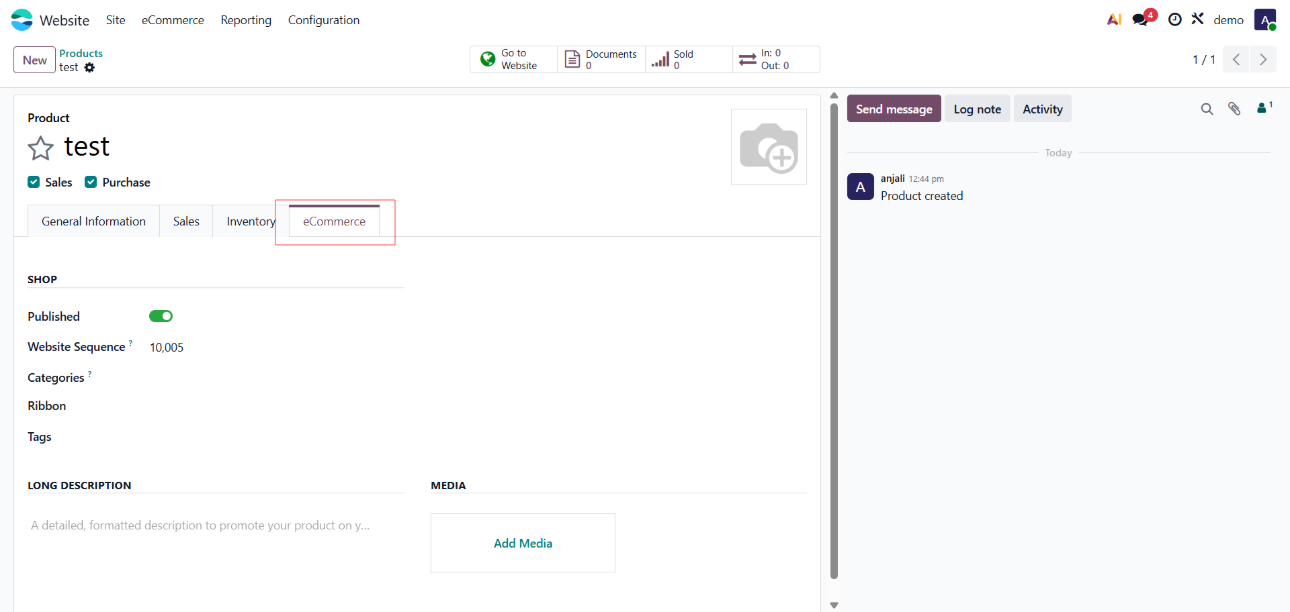
Task: Uncheck the Purchase checkbox
Action: pos(91,182)
